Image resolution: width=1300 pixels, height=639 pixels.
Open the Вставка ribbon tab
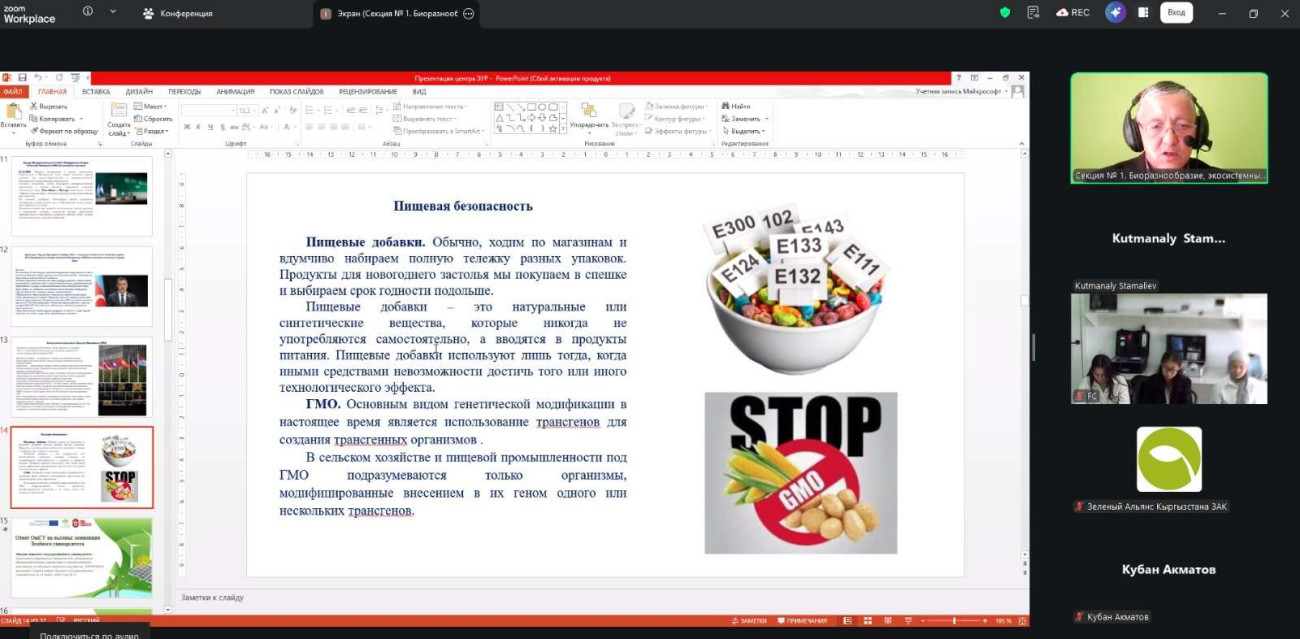click(96, 91)
